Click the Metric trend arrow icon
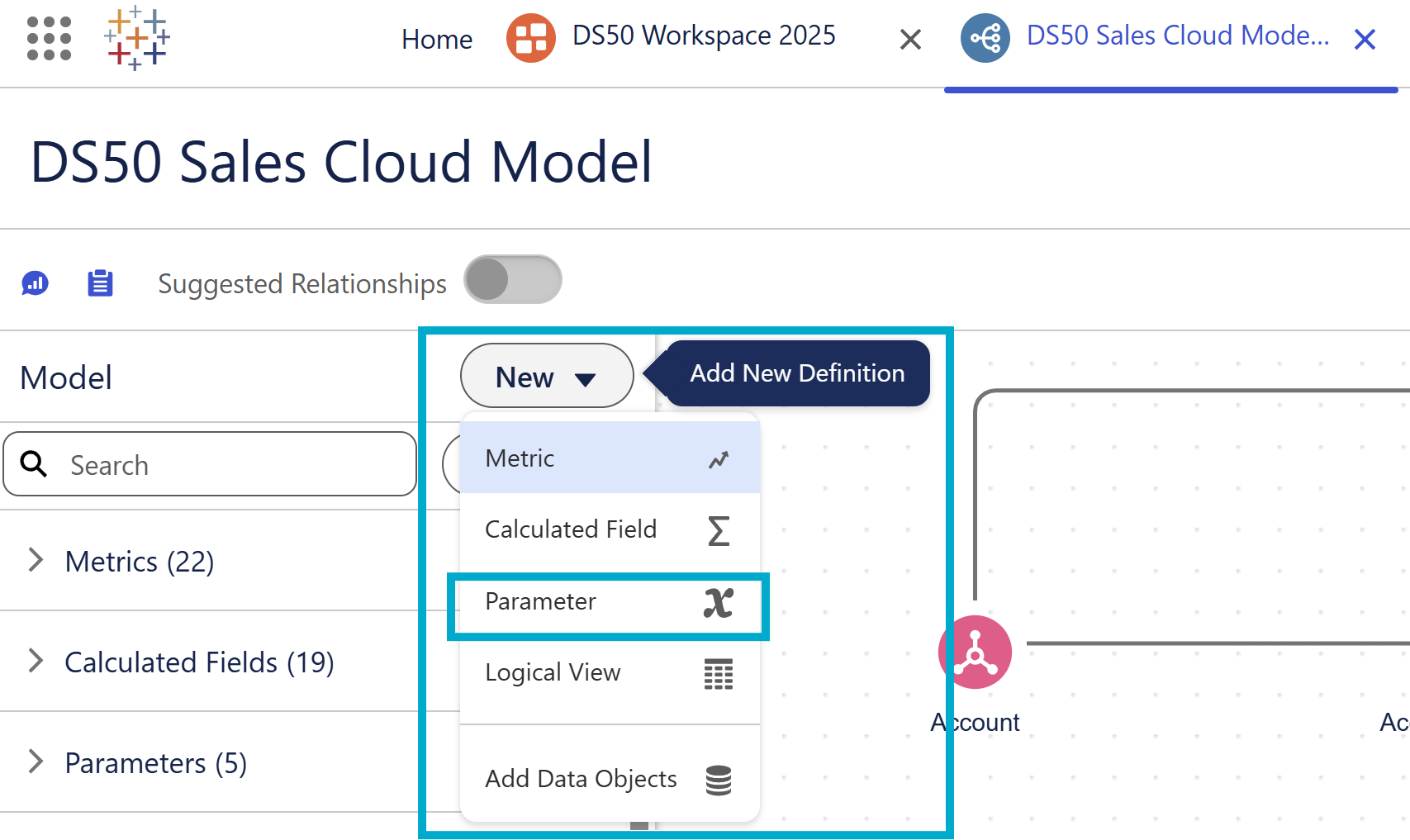1410x840 pixels. pyautogui.click(x=719, y=459)
